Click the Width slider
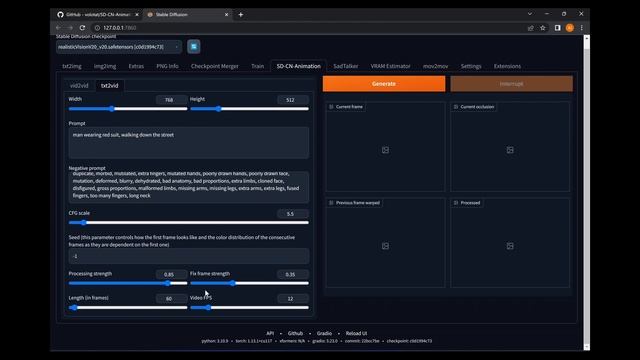Screen dimensions: 640x360 pos(128,109)
